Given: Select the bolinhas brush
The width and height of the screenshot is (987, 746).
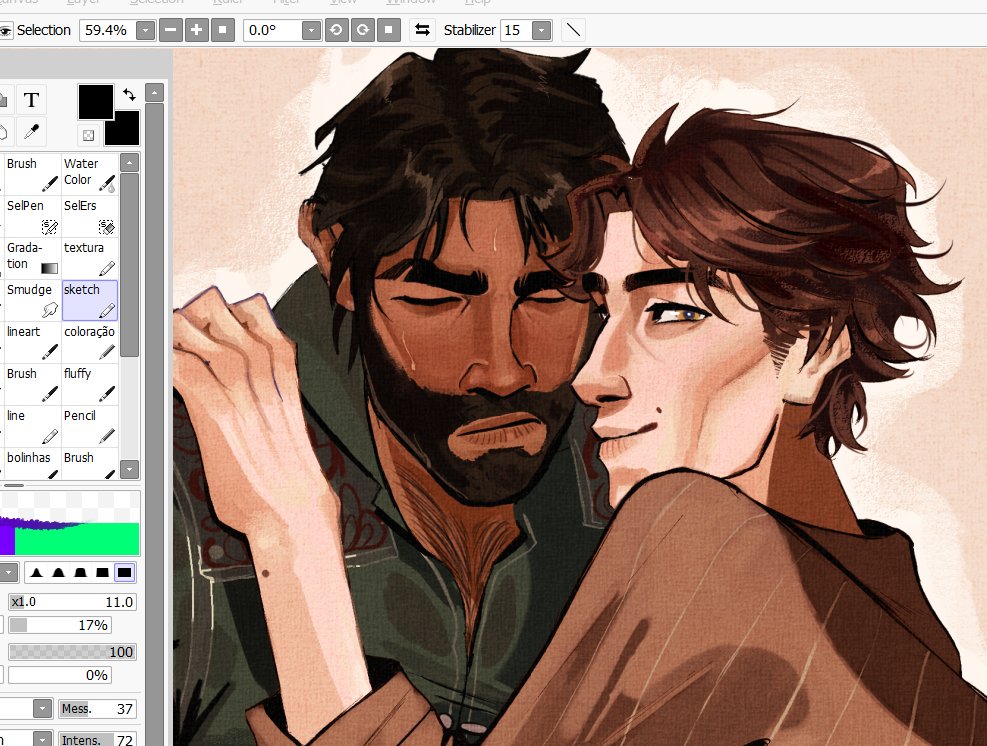Looking at the screenshot, I should [x=31, y=463].
